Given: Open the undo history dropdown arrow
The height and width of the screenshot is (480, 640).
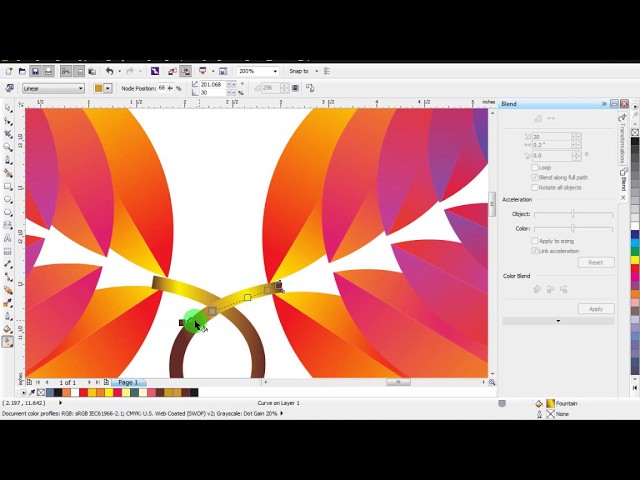Looking at the screenshot, I should click(x=120, y=71).
